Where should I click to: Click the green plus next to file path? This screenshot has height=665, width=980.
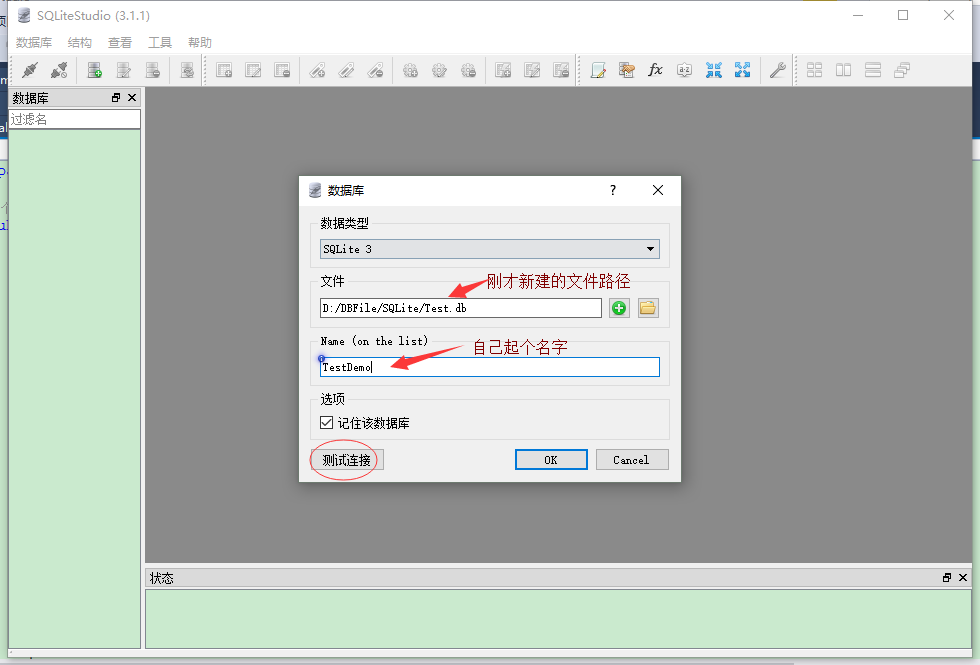point(618,307)
